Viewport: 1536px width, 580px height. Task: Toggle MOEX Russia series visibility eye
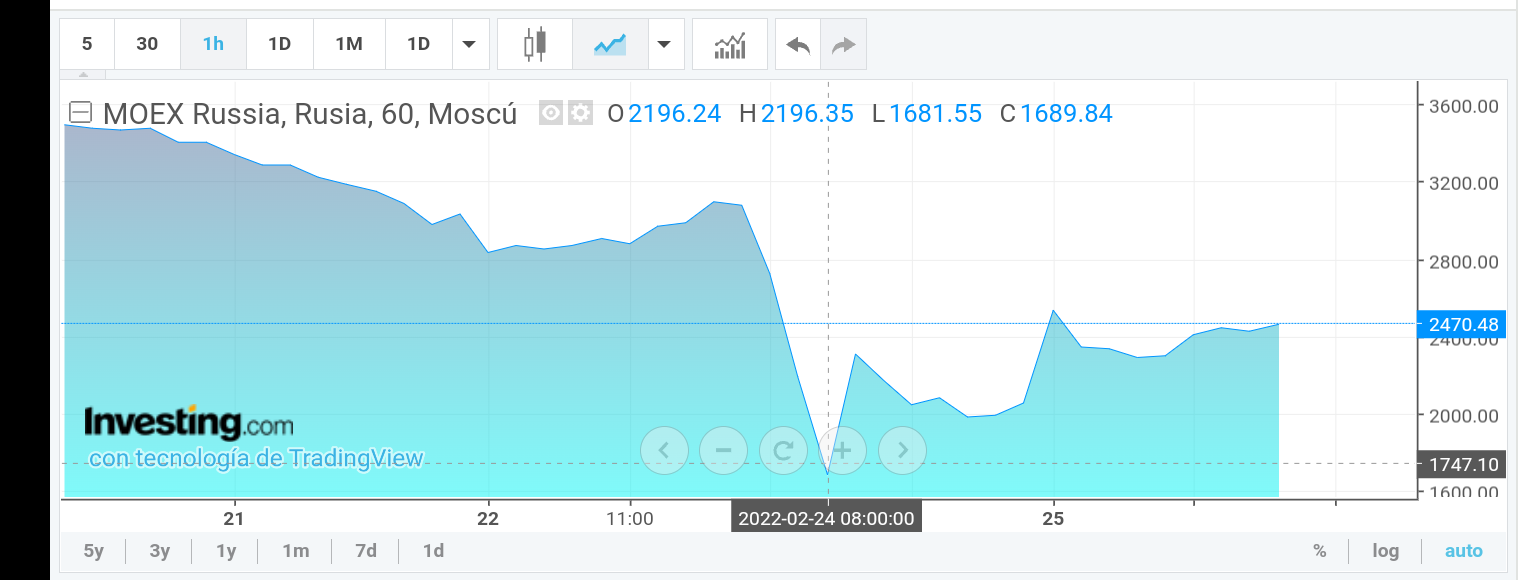[551, 113]
